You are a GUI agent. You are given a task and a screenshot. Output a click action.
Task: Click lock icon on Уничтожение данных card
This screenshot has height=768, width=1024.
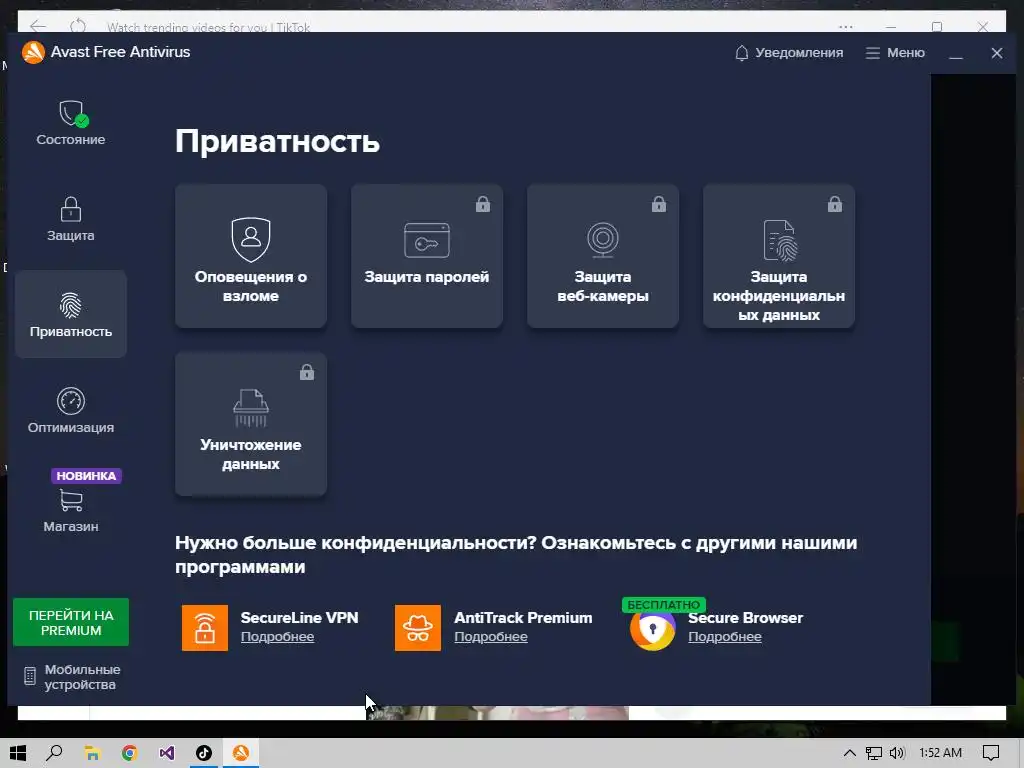307,372
